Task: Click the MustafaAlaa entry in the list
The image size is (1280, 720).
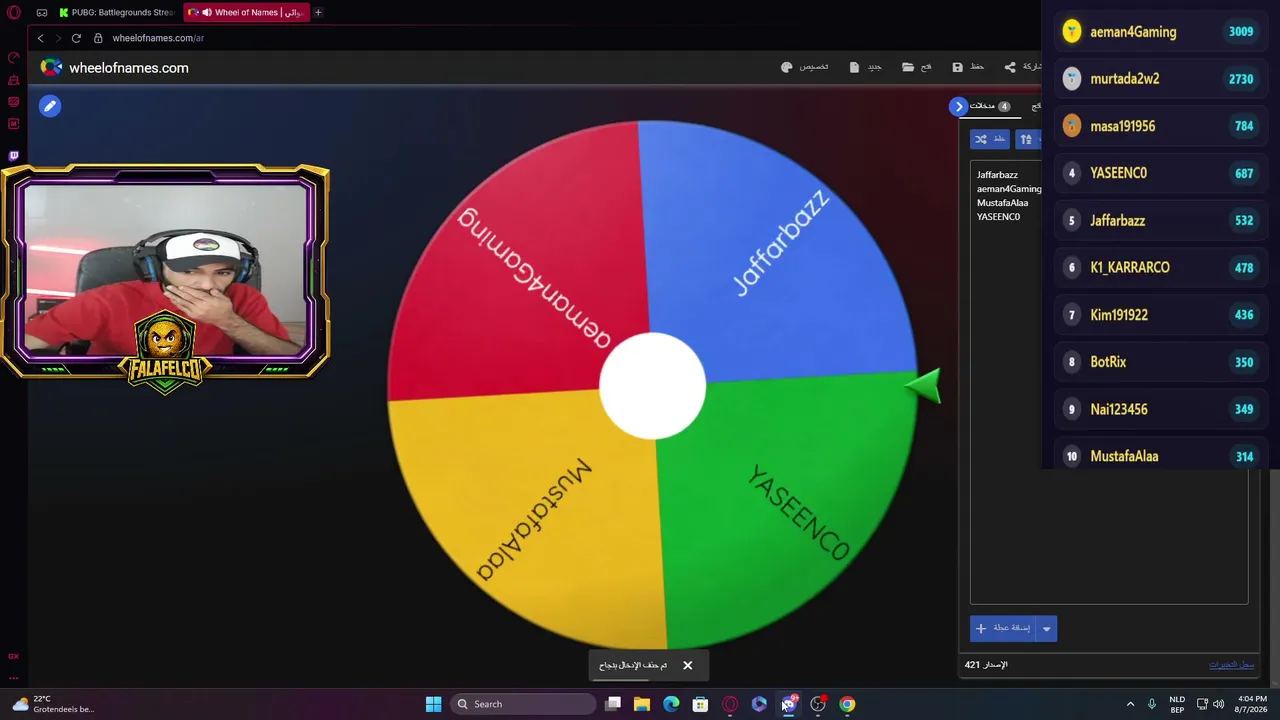Action: (x=1002, y=203)
